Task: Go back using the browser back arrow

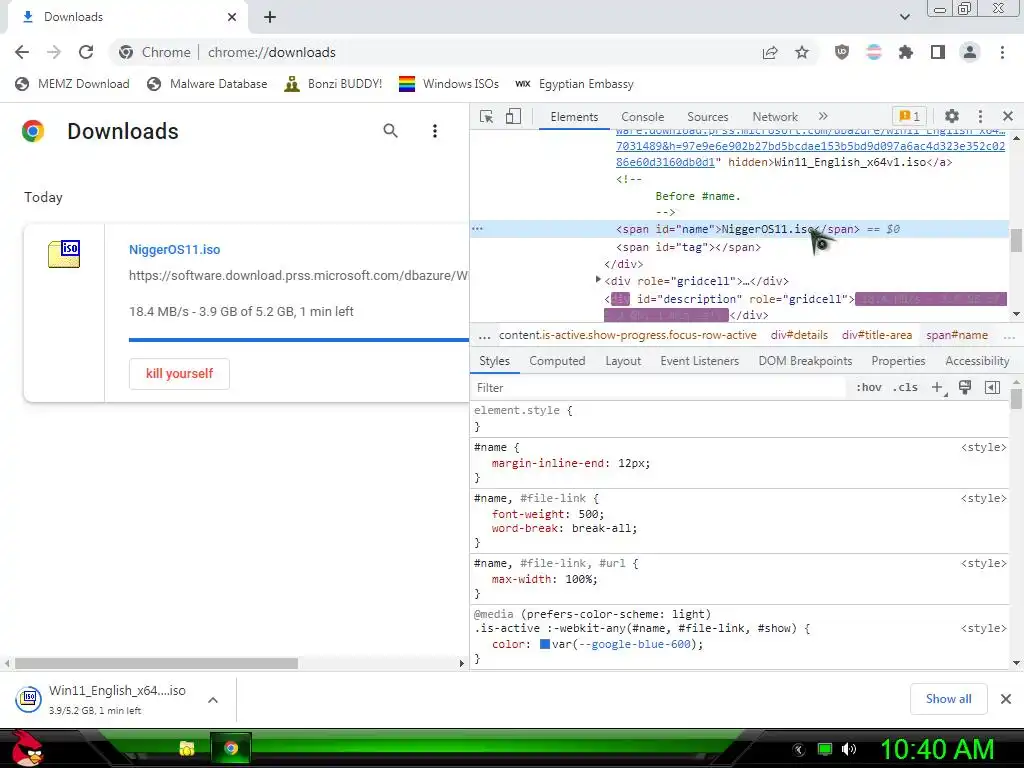Action: click(22, 52)
